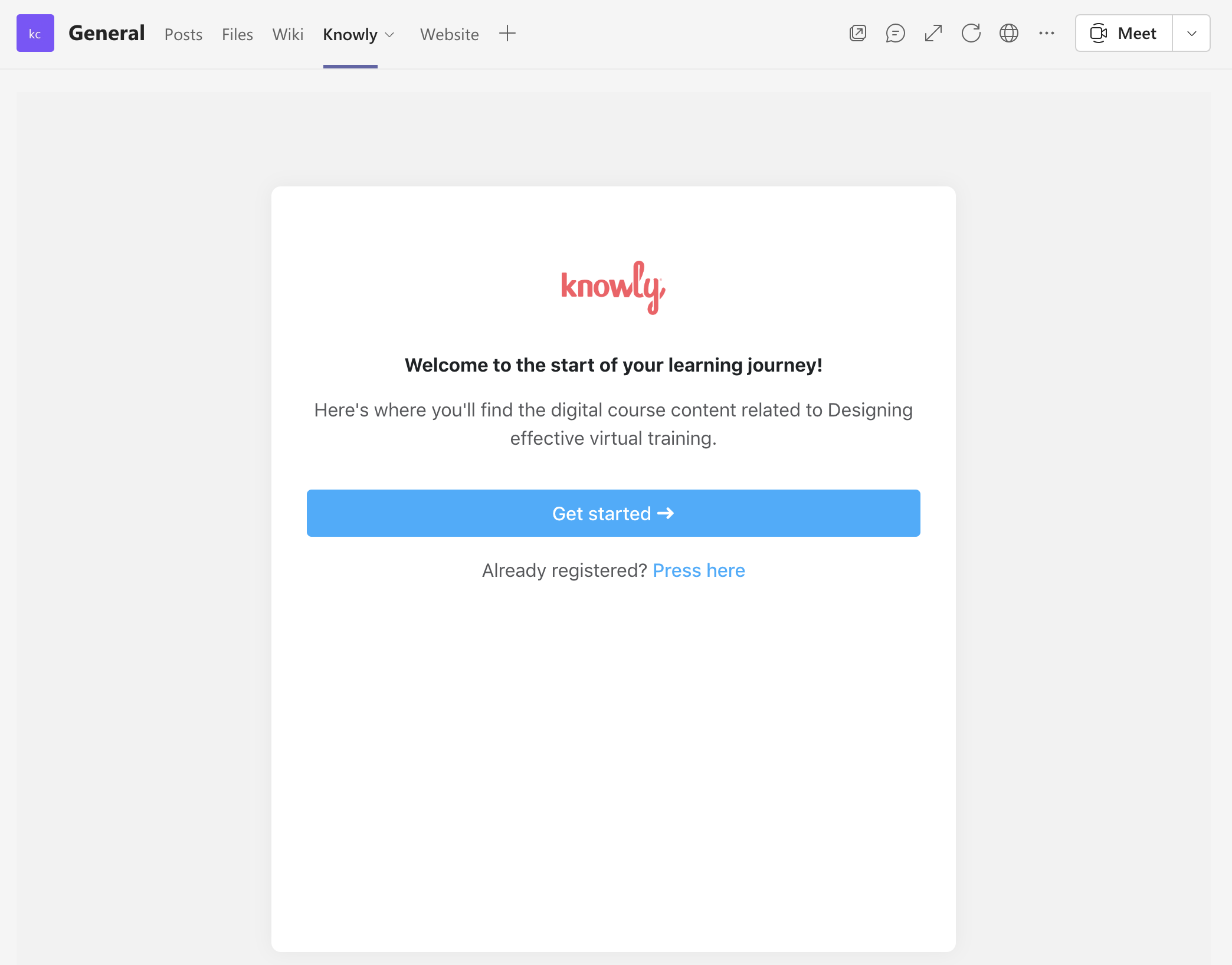Open the Wiki tab
1232x965 pixels.
click(x=288, y=35)
